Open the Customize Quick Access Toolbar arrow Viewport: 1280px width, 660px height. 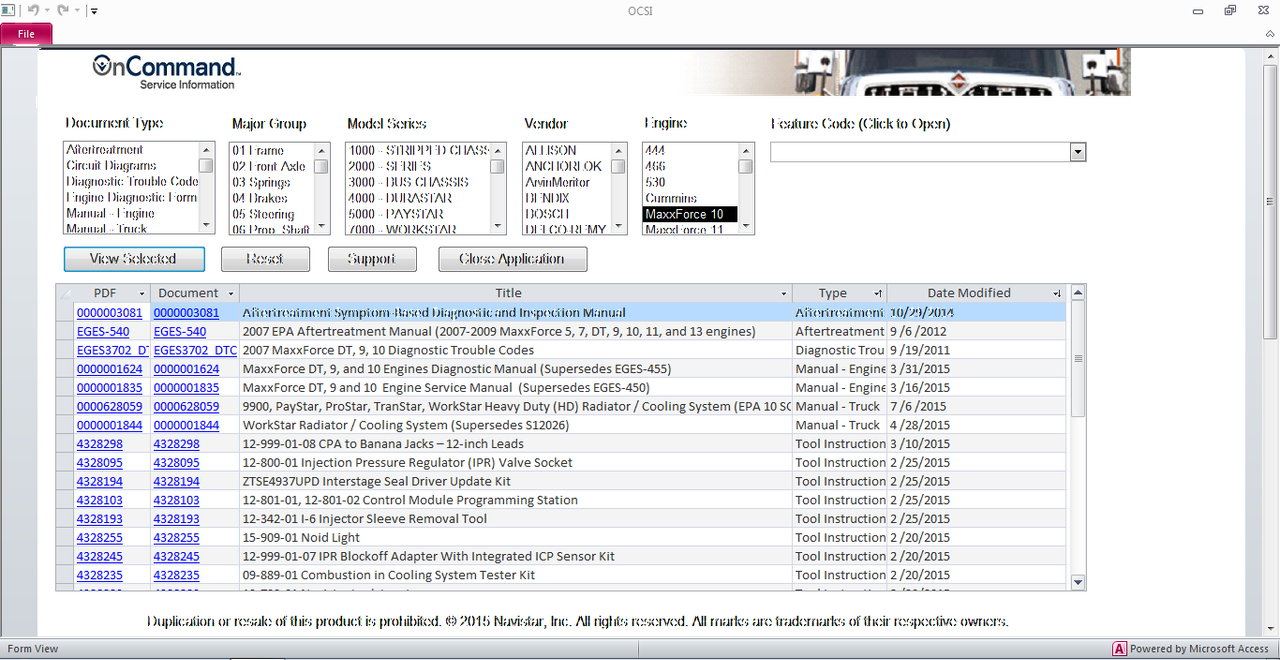[94, 11]
